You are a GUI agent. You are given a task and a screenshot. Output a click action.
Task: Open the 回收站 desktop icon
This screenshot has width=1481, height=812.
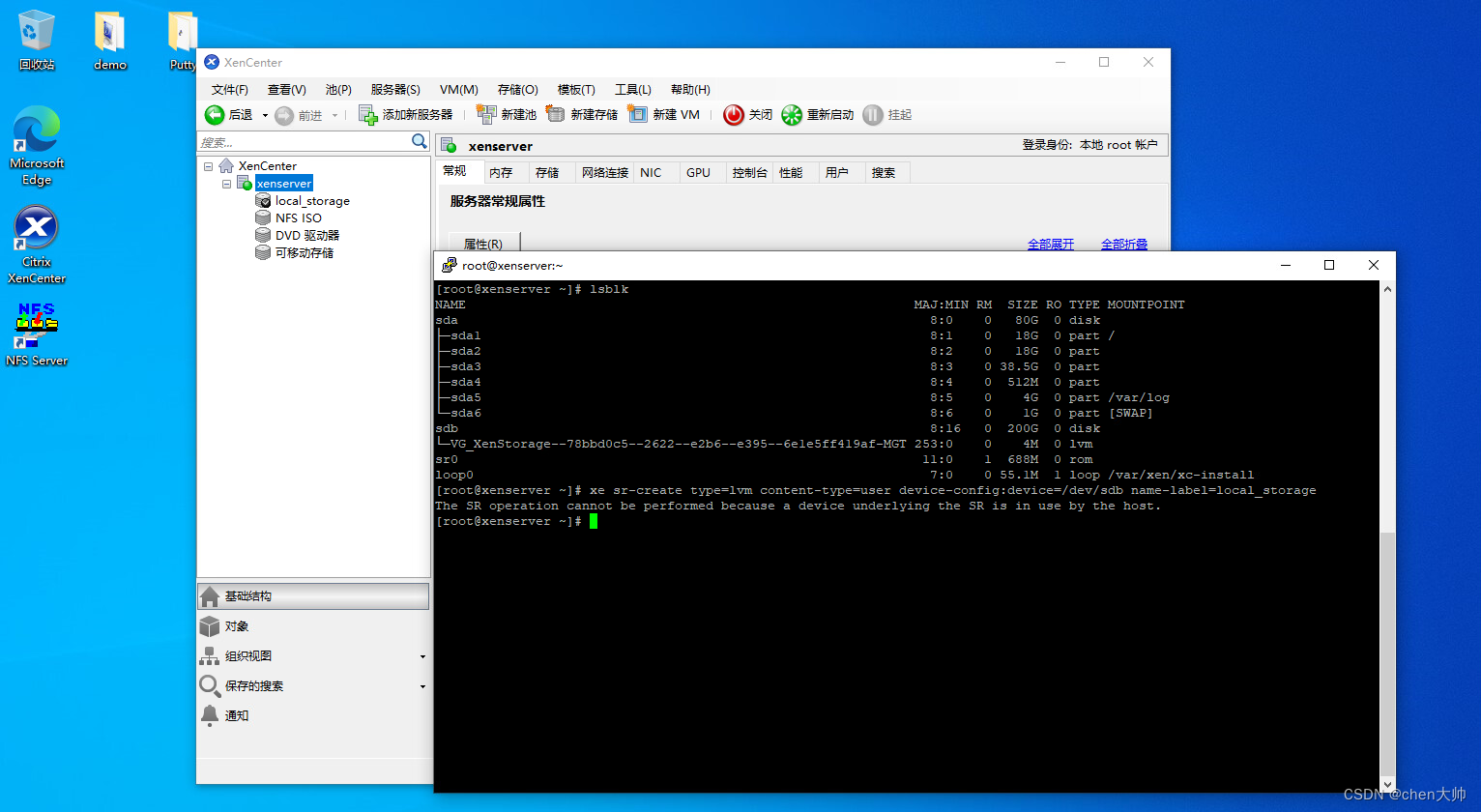(37, 42)
